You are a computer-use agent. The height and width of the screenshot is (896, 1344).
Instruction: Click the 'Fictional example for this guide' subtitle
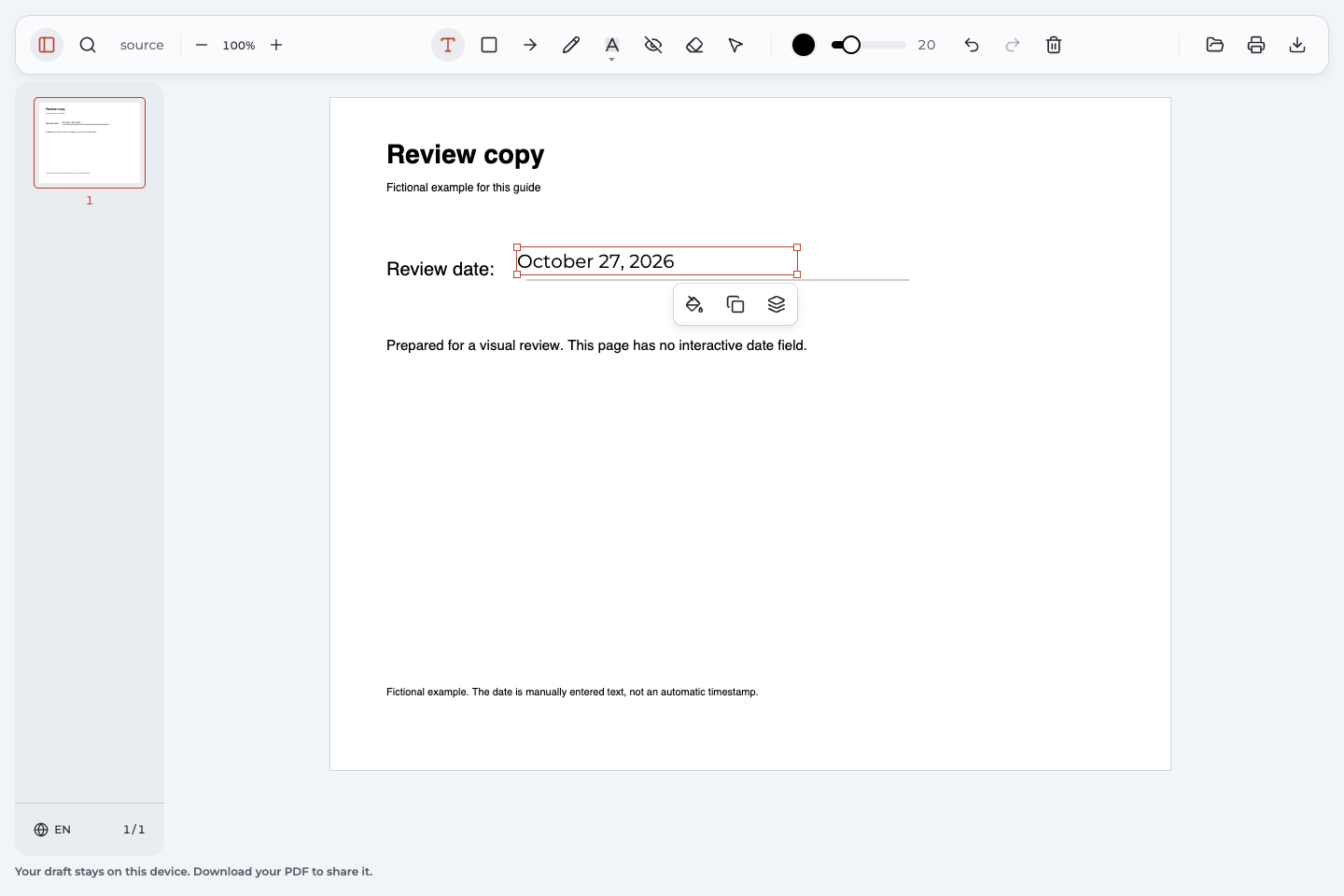pyautogui.click(x=464, y=188)
